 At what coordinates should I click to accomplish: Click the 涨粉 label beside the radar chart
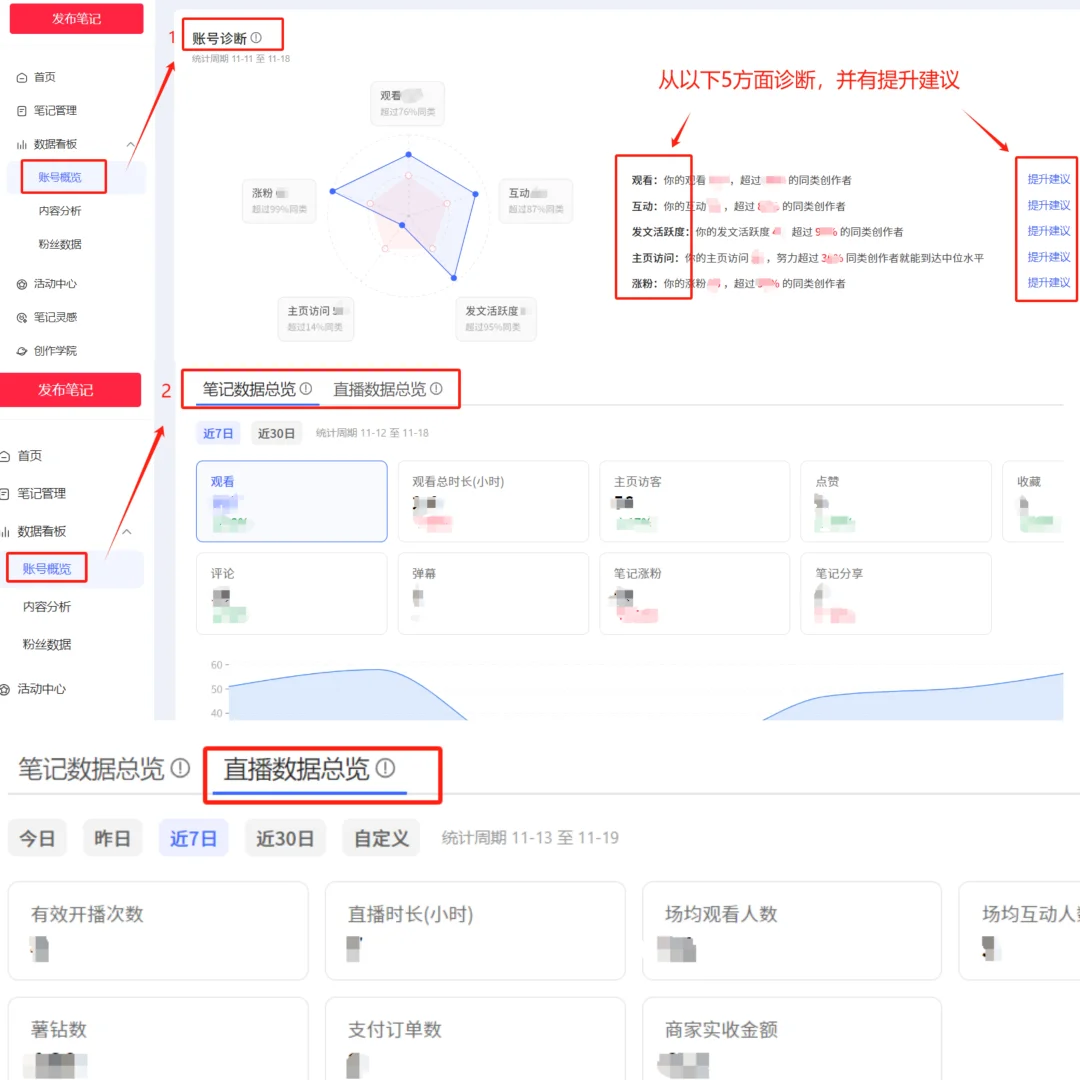tap(279, 200)
